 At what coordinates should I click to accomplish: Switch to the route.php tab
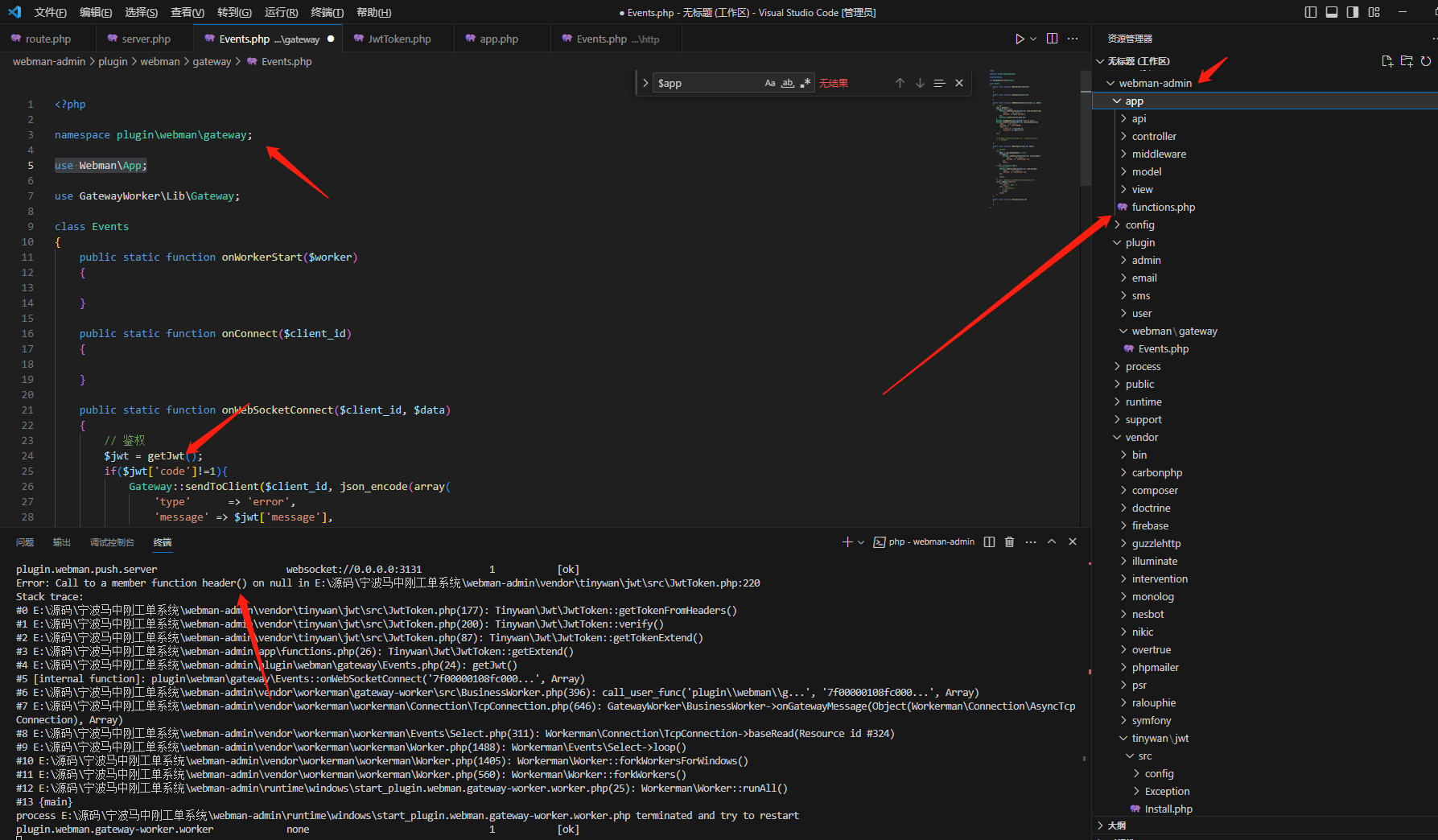[48, 39]
